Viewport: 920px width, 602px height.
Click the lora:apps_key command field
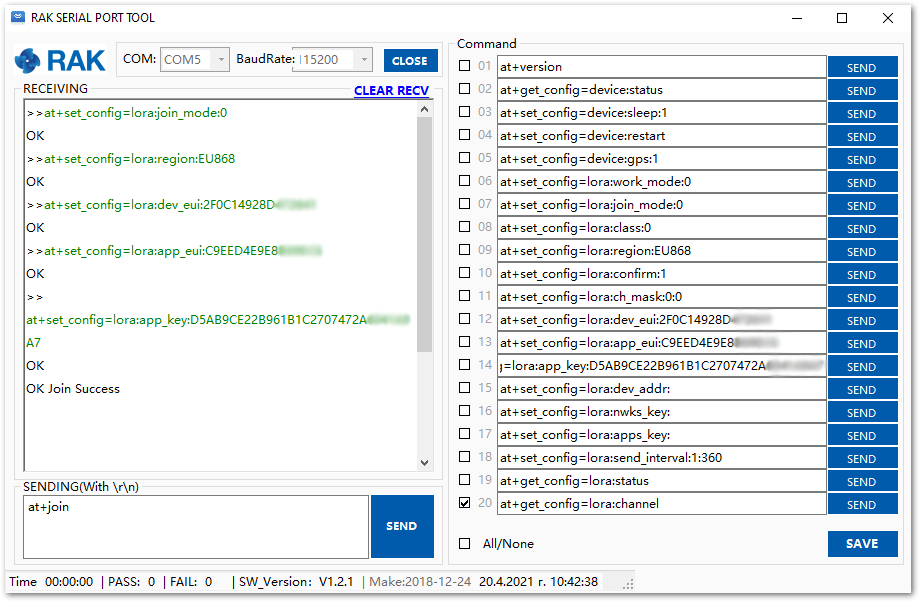[661, 435]
